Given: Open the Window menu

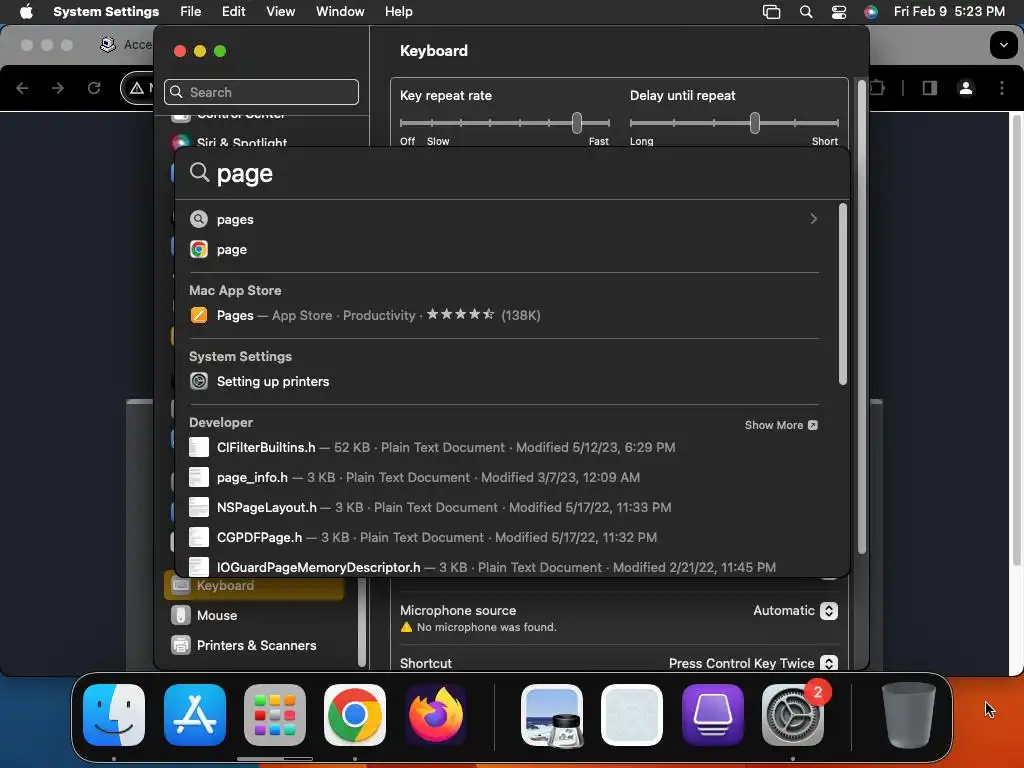Looking at the screenshot, I should [x=340, y=11].
